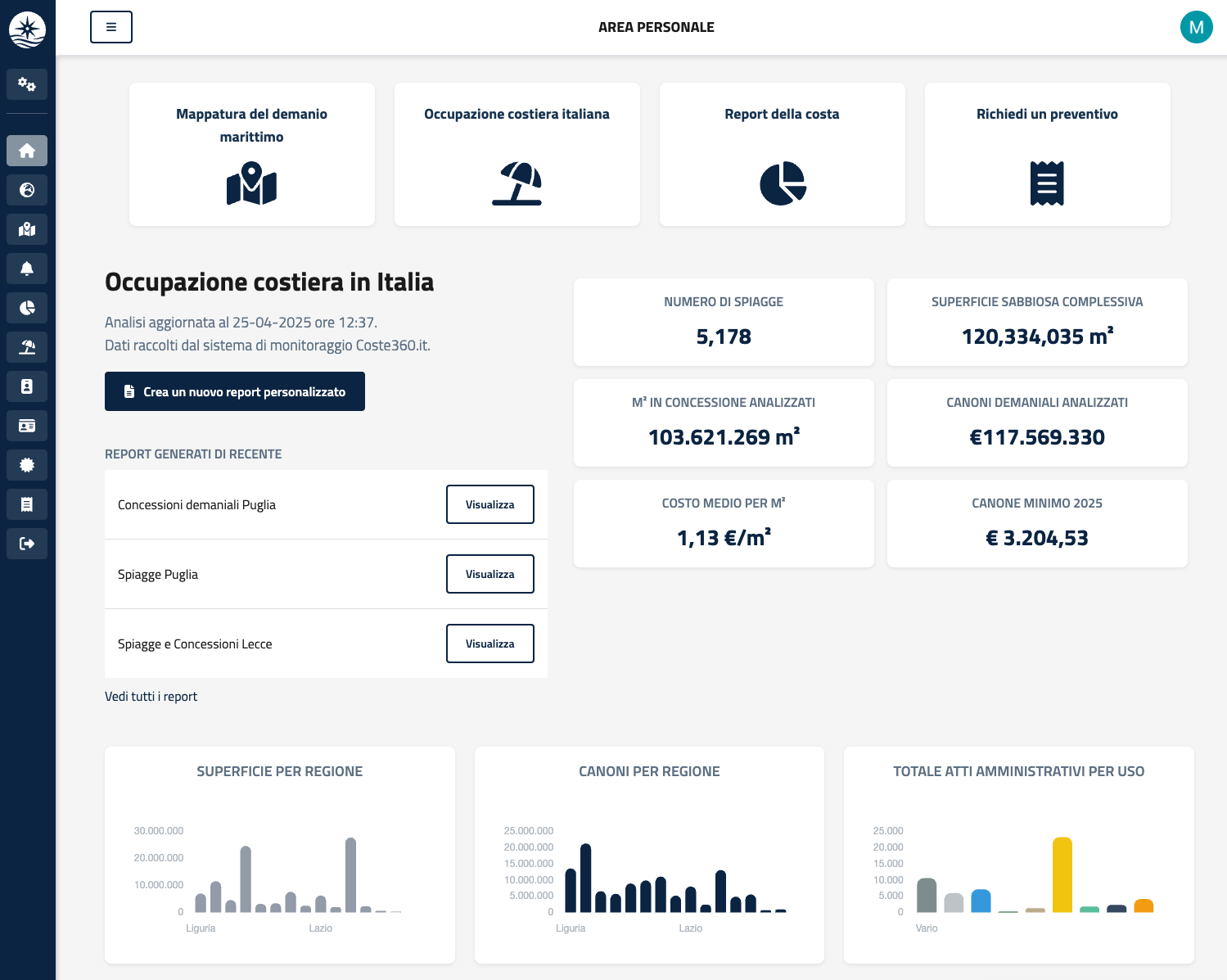Open the Occupazione costiera italiana card
The height and width of the screenshot is (980, 1227).
[x=517, y=154]
